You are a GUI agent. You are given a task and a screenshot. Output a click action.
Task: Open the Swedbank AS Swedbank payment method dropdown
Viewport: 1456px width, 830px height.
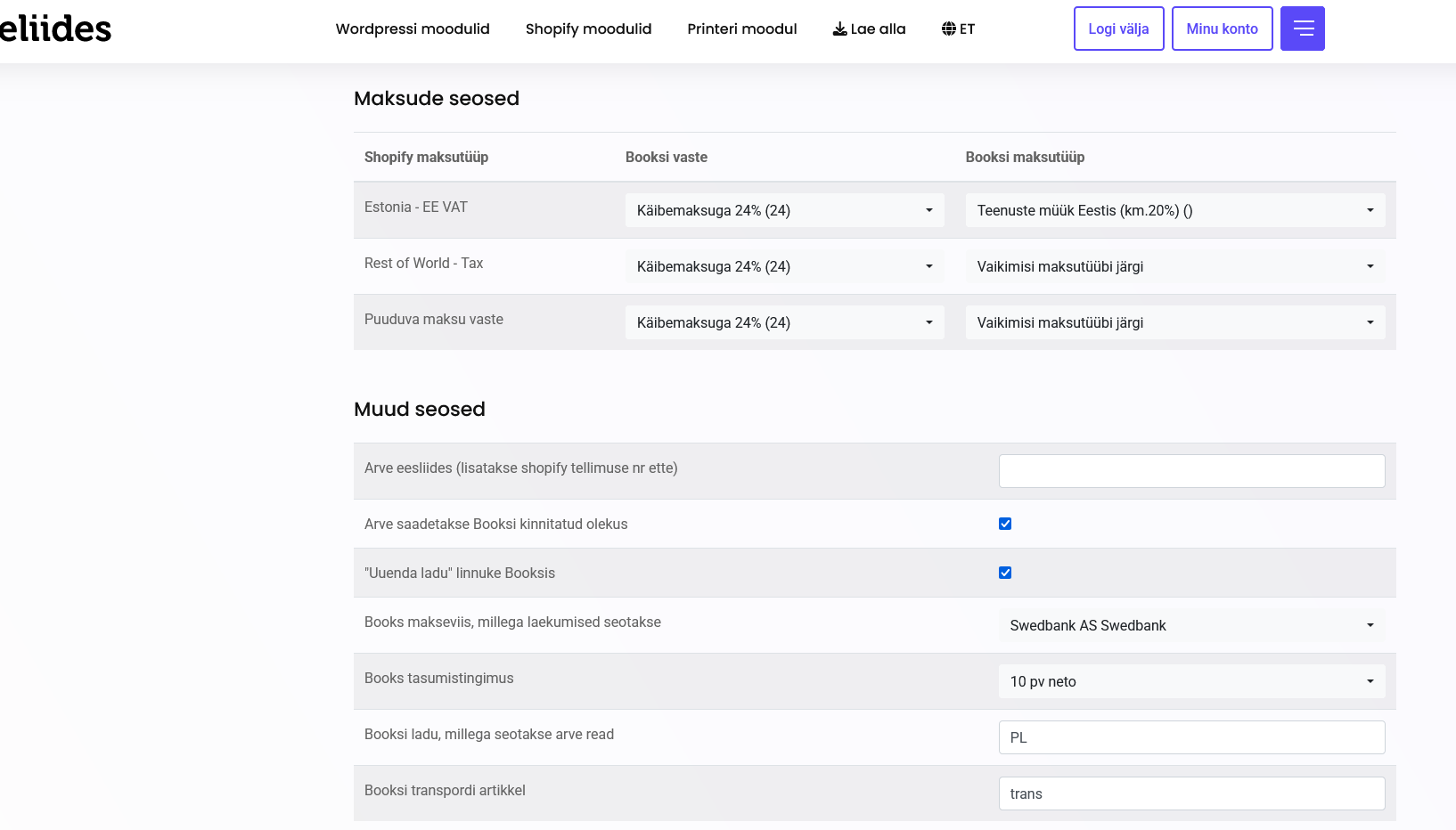tap(1191, 625)
